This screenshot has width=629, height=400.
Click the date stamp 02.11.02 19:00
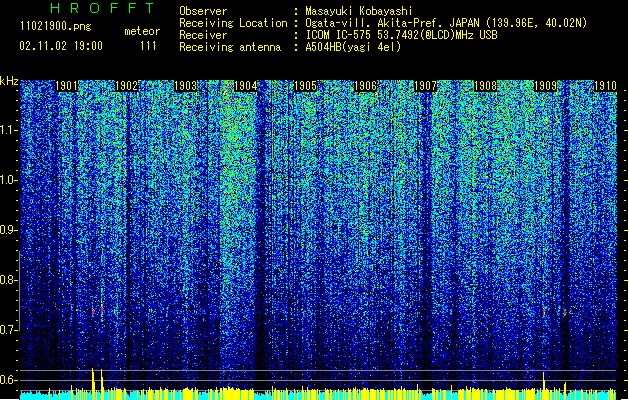tap(61, 46)
